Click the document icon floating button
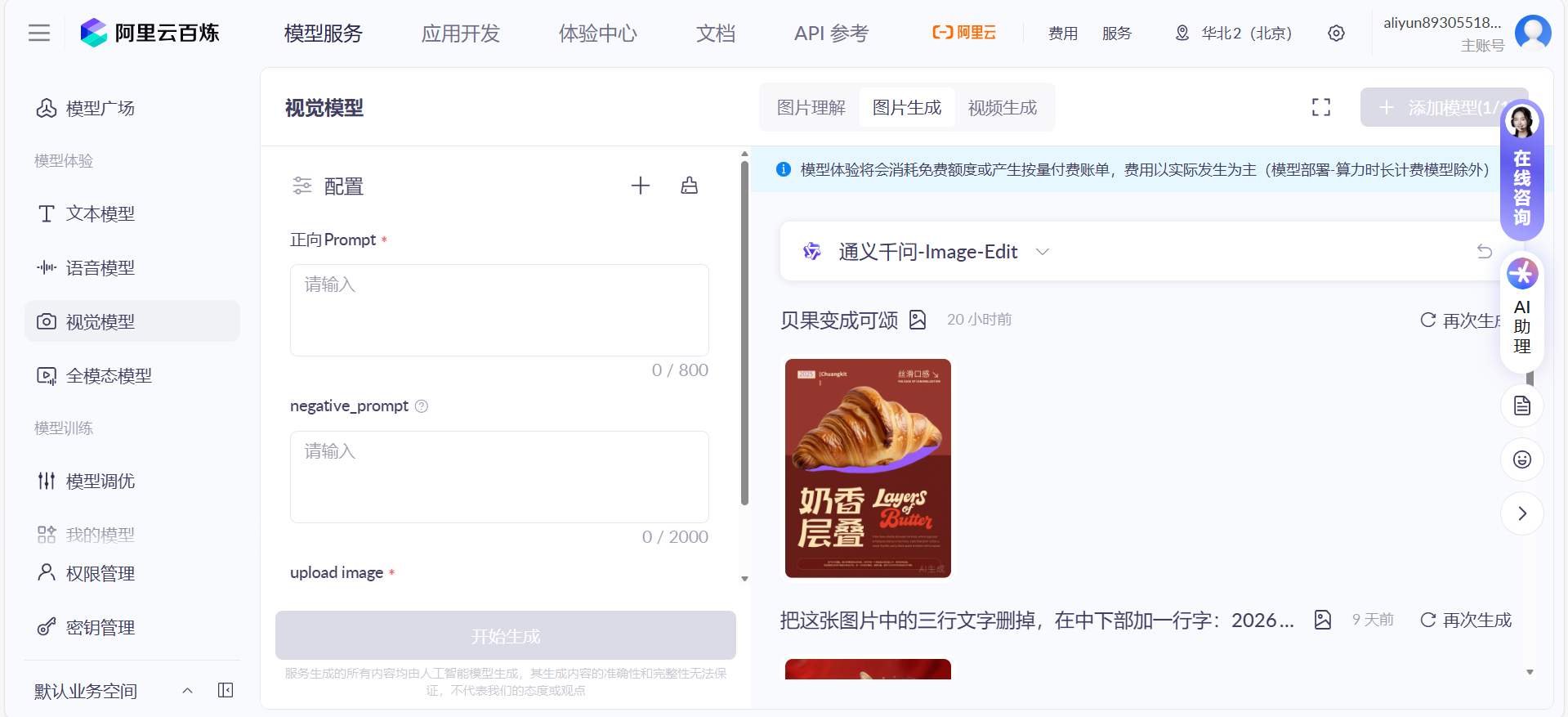This screenshot has width=1568, height=717. pos(1521,406)
